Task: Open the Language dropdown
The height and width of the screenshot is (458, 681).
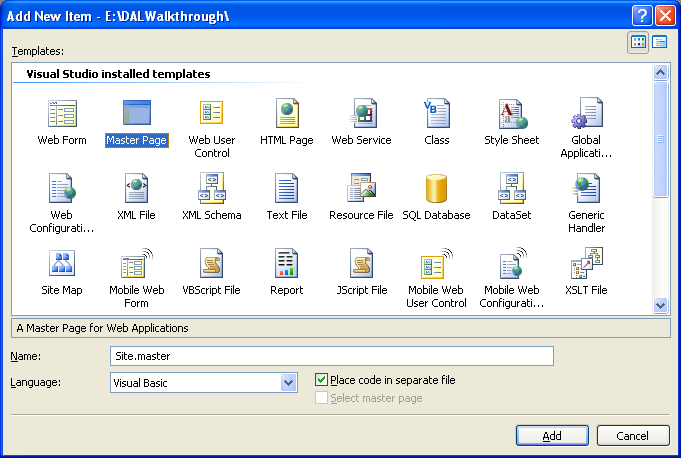Action: coord(288,383)
